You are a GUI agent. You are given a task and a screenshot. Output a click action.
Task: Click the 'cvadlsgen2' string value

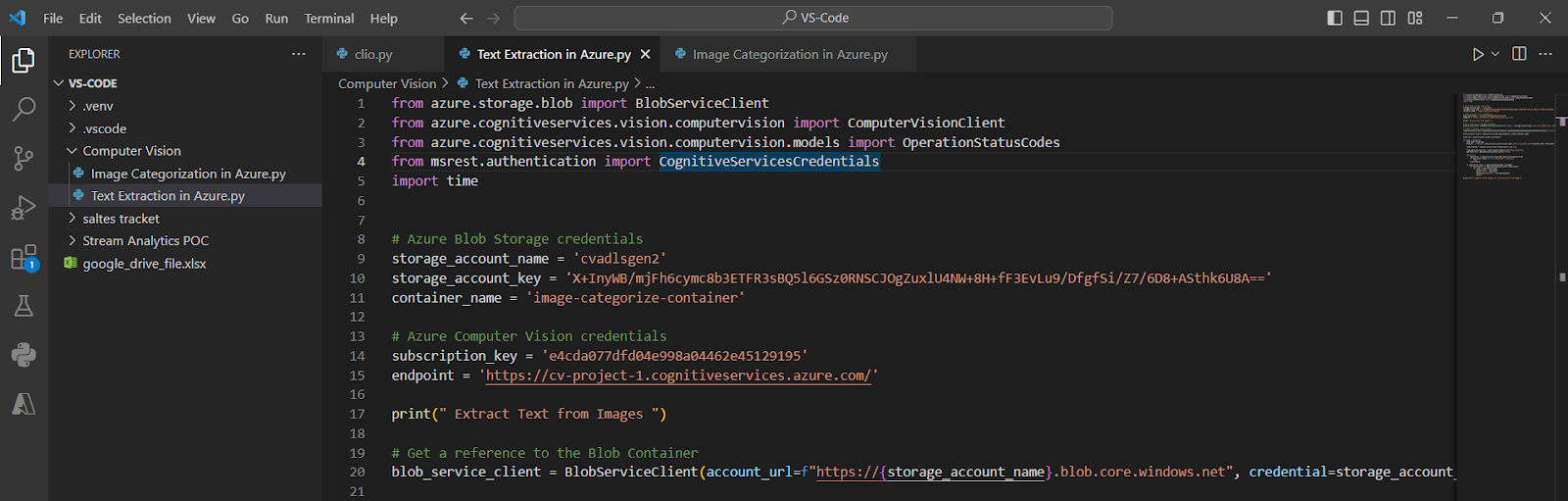pos(619,259)
